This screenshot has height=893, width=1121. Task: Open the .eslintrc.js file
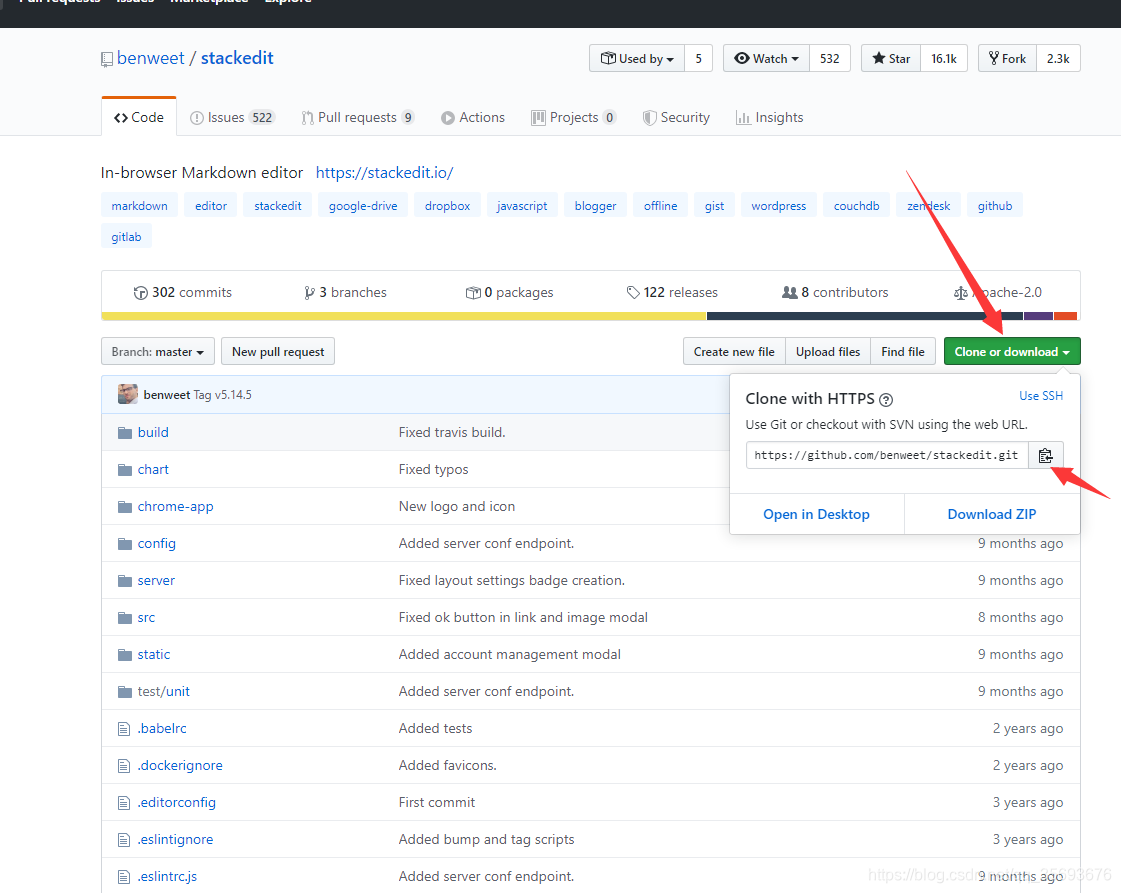tap(167, 877)
